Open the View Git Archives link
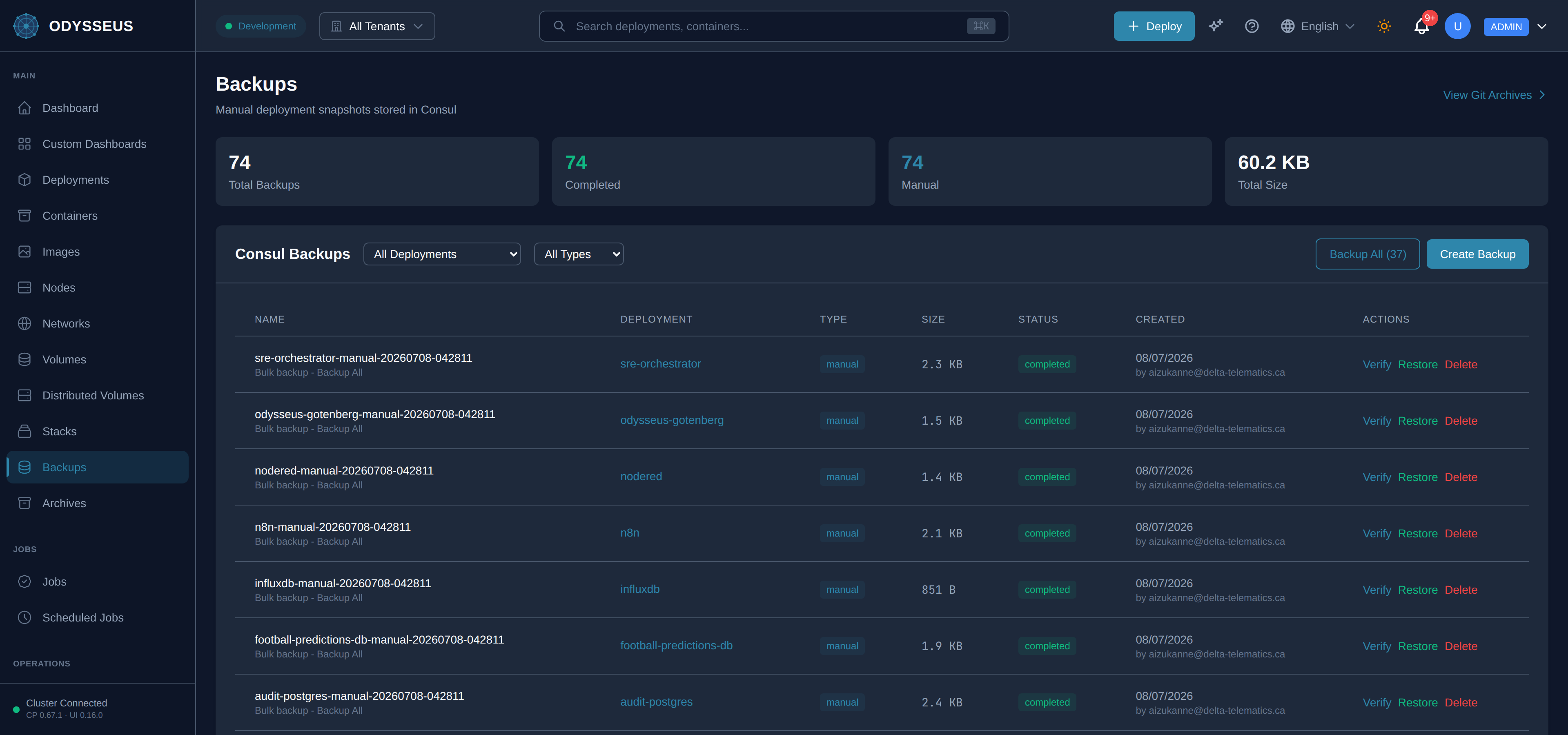Image resolution: width=1568 pixels, height=735 pixels. (1494, 95)
